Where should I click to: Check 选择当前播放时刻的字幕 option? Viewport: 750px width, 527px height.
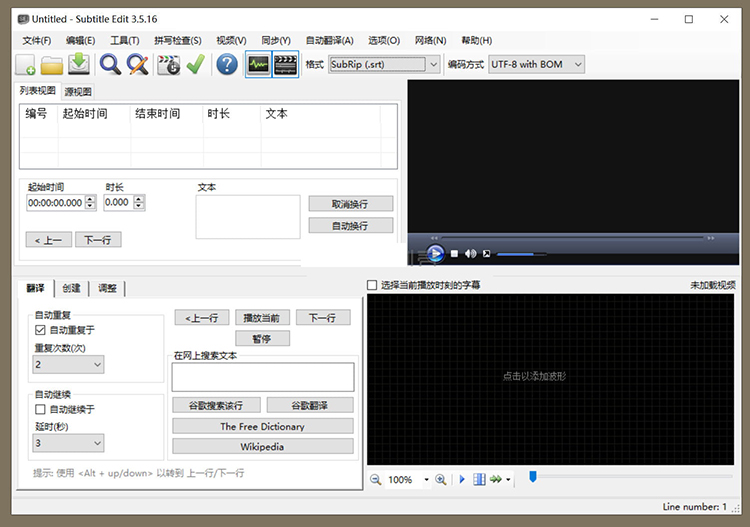(373, 285)
